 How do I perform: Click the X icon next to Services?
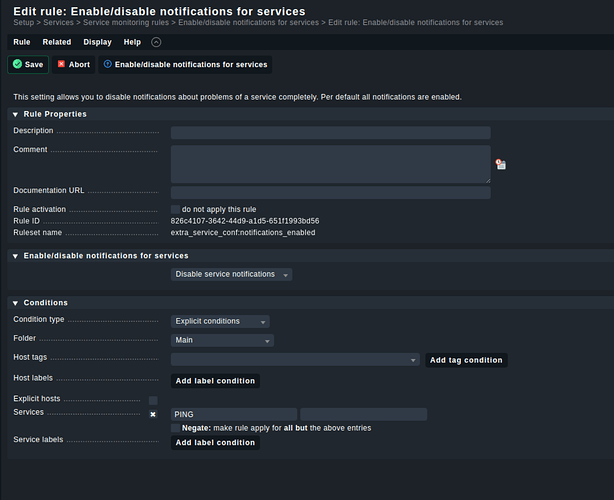tap(153, 414)
